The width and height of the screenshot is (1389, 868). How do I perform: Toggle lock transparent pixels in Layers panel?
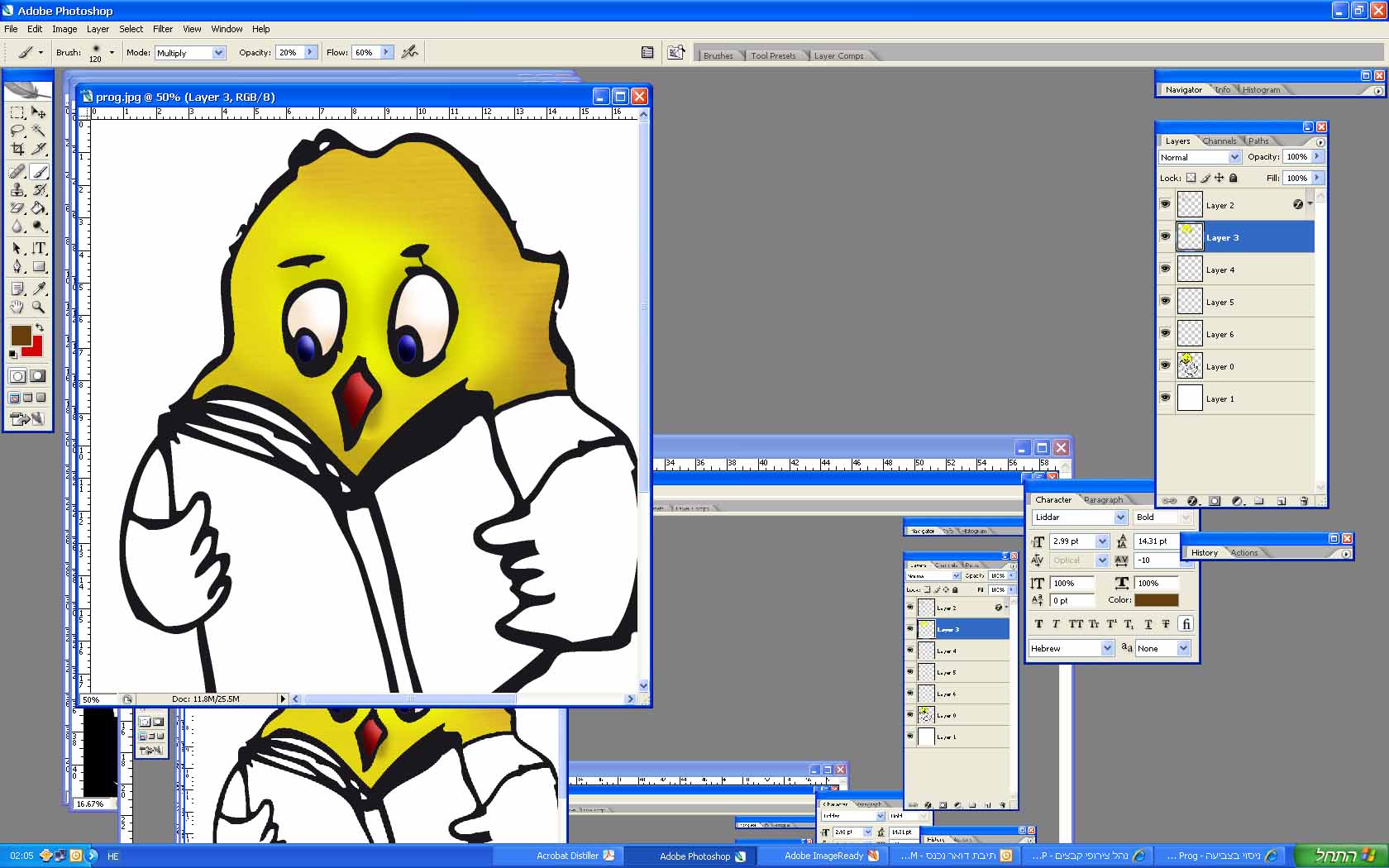pos(1191,178)
